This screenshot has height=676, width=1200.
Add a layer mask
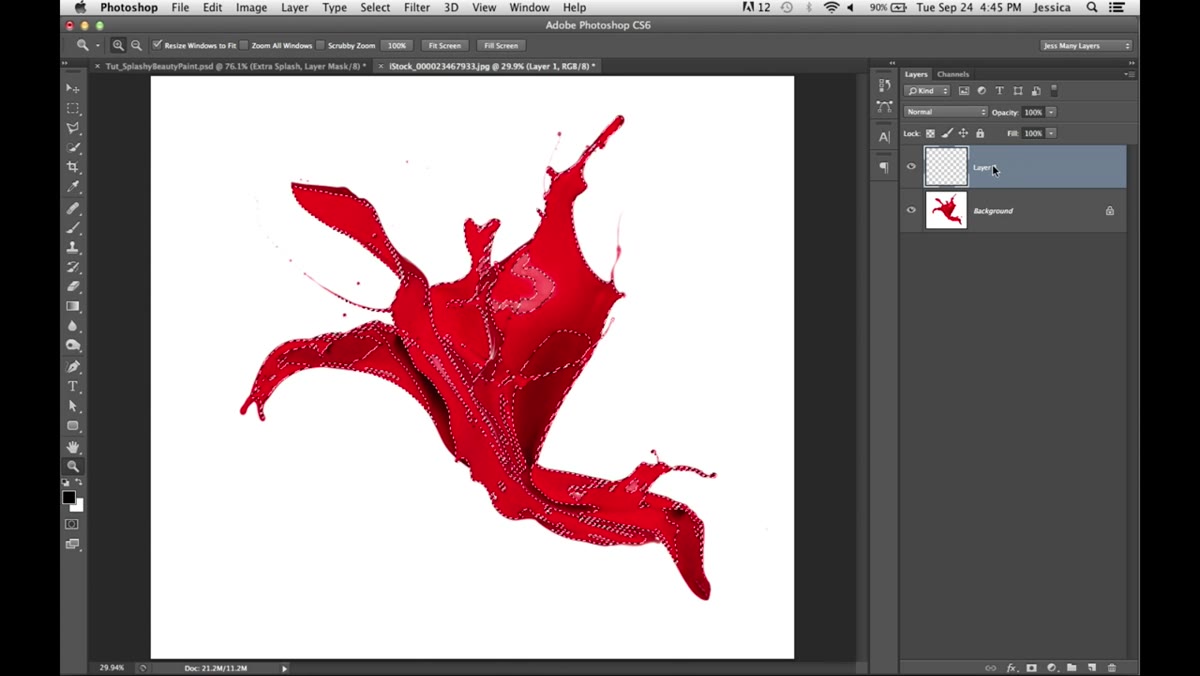click(1031, 668)
